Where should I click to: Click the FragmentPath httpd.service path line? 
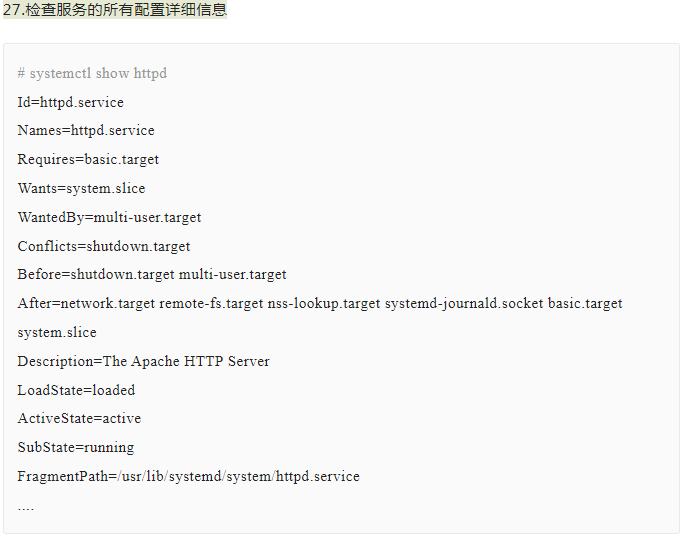point(188,477)
